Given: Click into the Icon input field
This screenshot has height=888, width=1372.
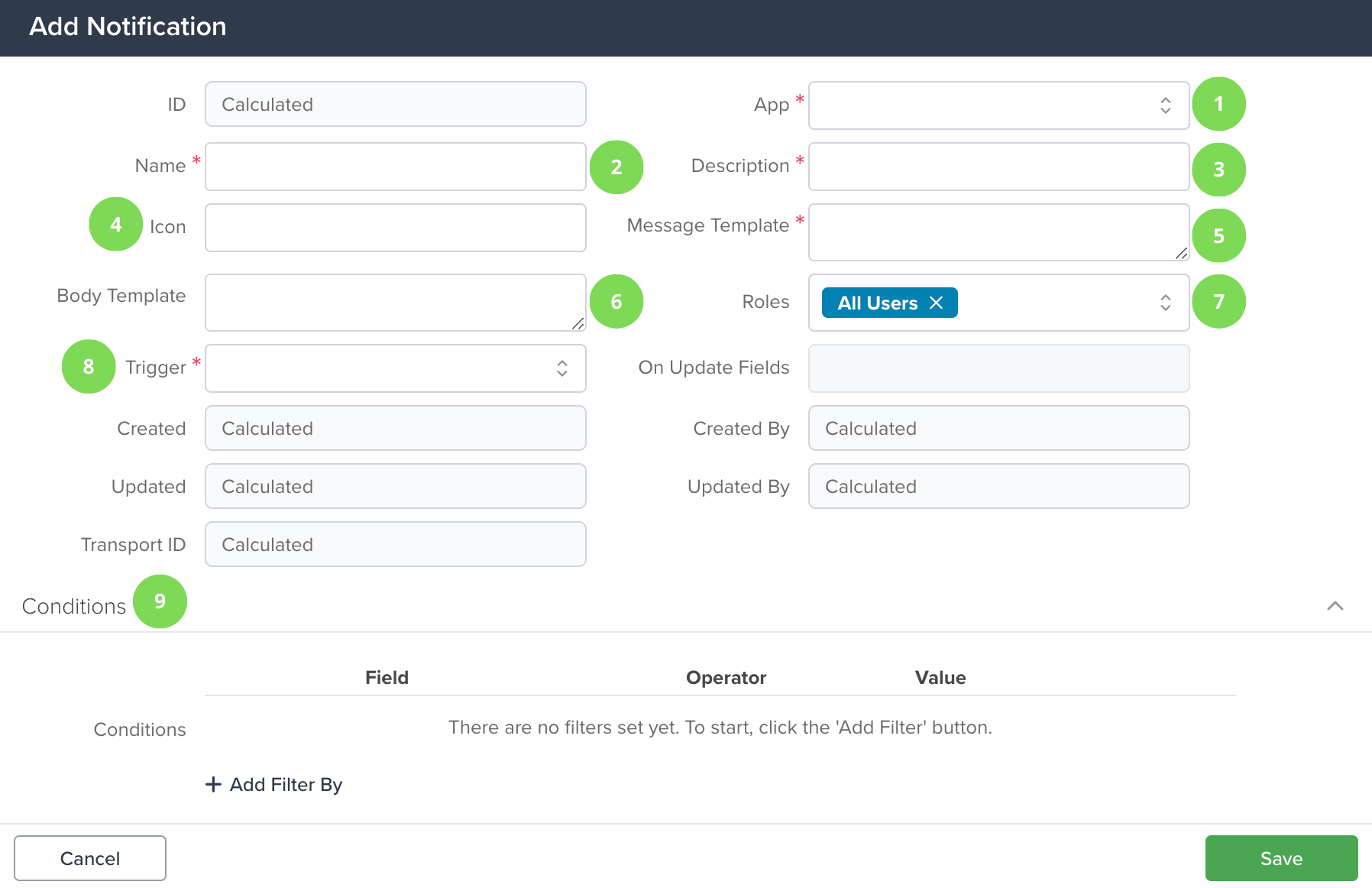Looking at the screenshot, I should tap(396, 228).
